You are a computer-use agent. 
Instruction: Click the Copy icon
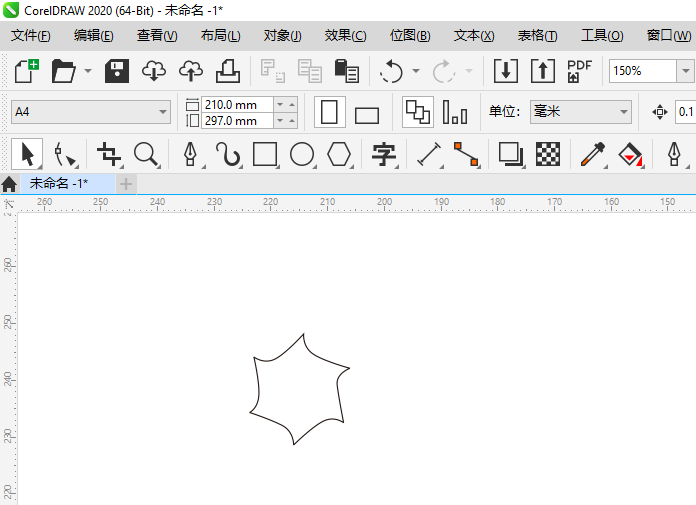pos(310,71)
